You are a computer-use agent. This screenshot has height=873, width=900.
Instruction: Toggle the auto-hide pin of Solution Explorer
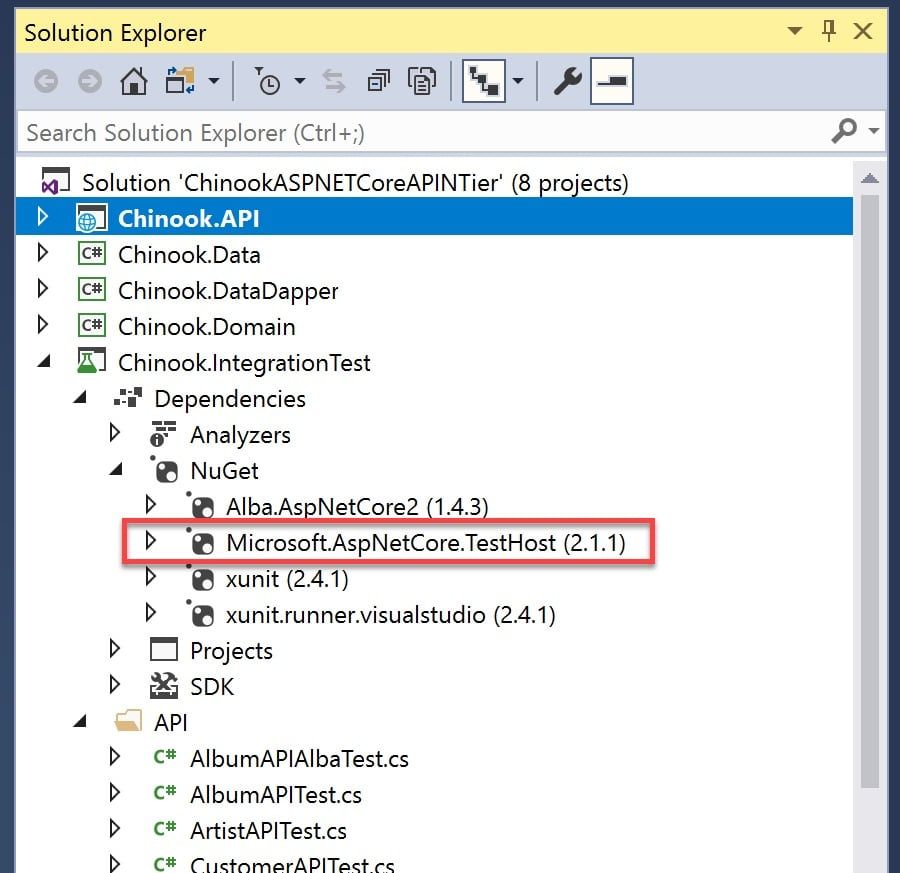coord(828,30)
